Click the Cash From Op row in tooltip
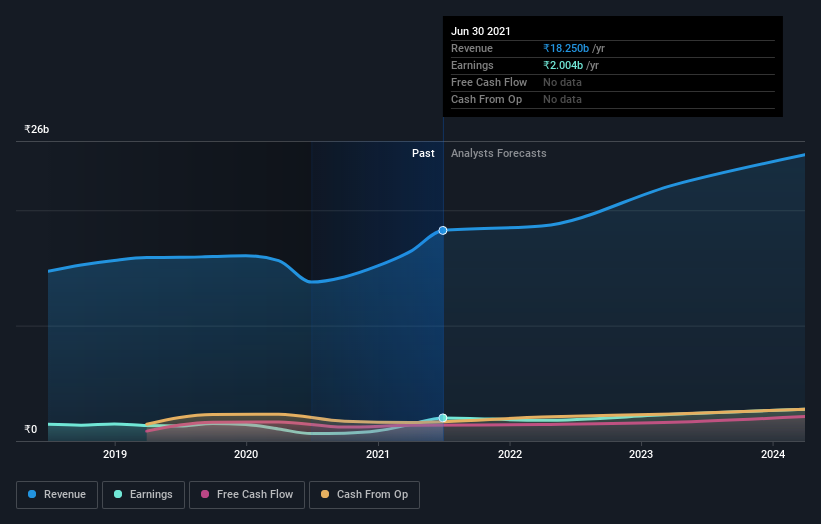 613,99
